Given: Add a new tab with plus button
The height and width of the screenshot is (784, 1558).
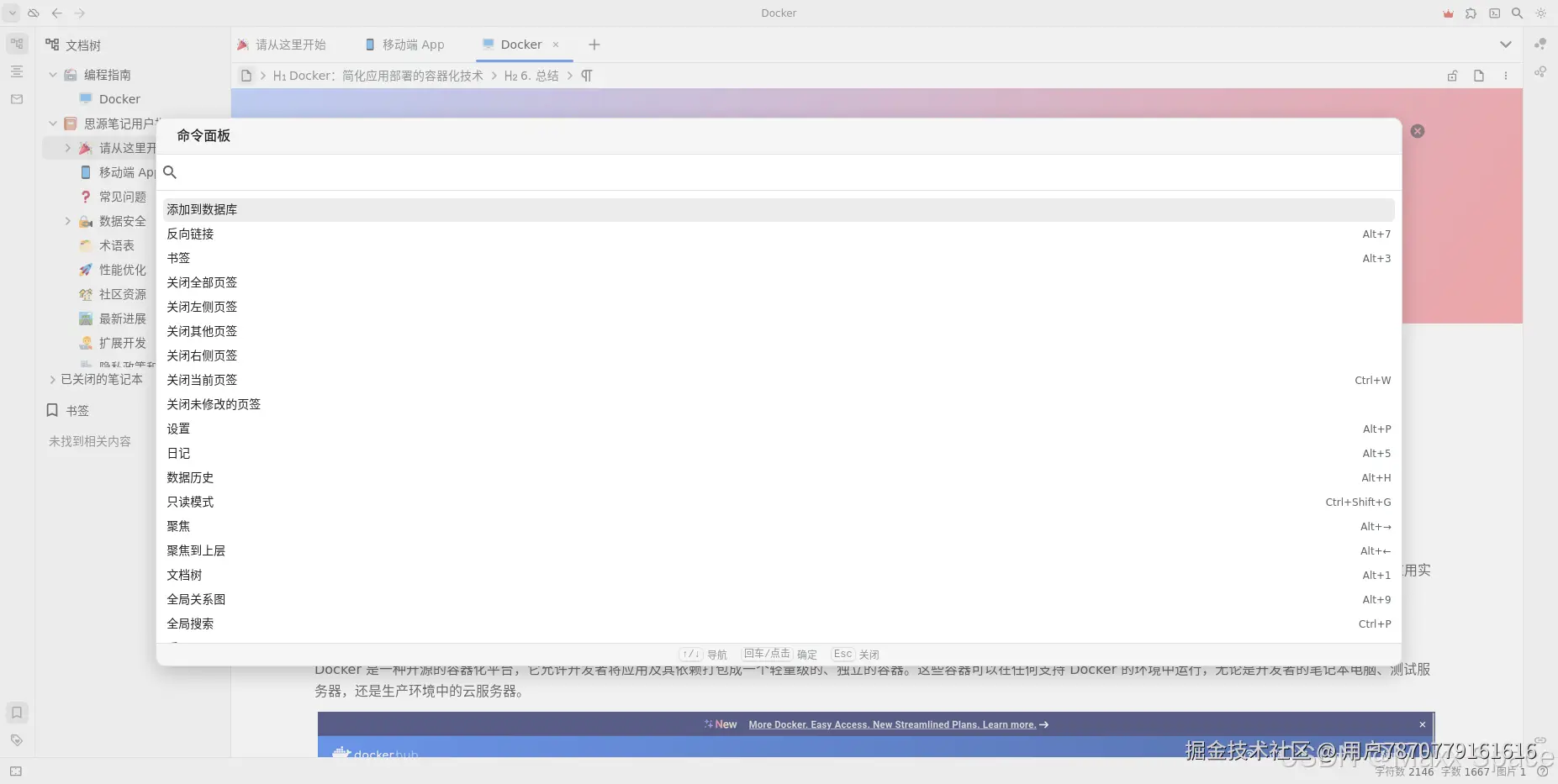Looking at the screenshot, I should click(x=594, y=45).
